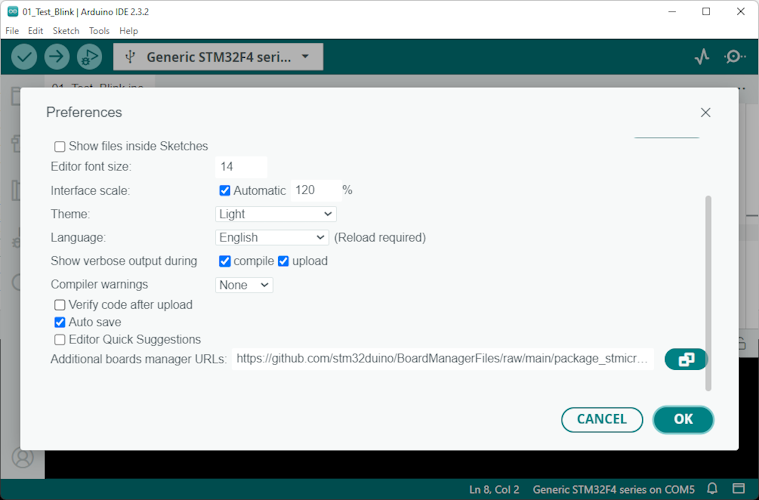Toggle verbose output during compile
The width and height of the screenshot is (759, 500).
[225, 261]
